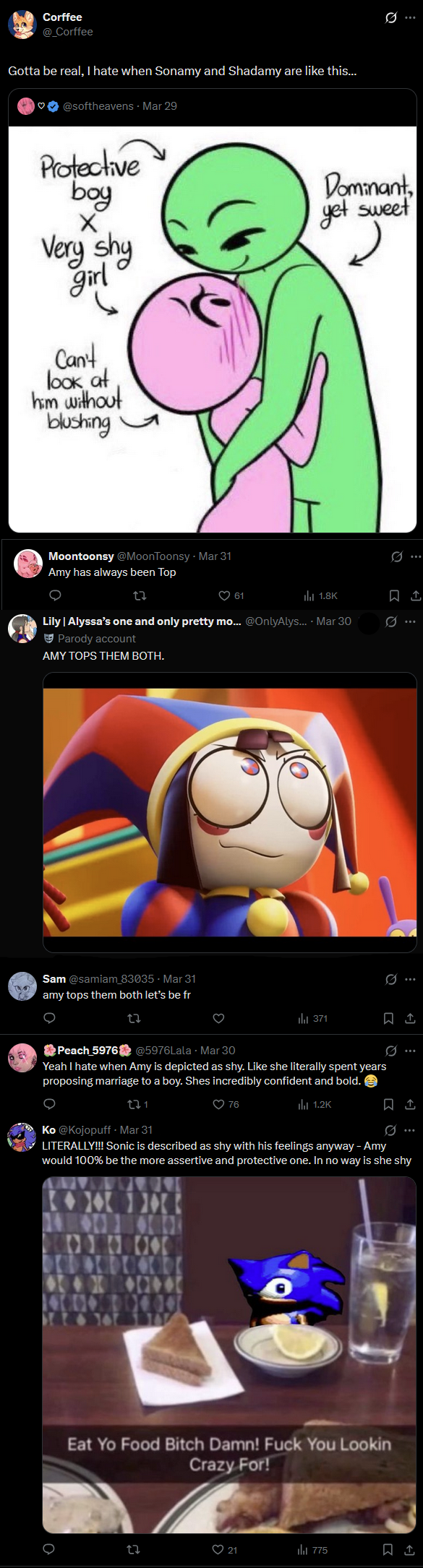This screenshot has height=1568, width=423.
Task: Retweet Ko's reply with Sonic meme
Action: pyautogui.click(x=133, y=1550)
